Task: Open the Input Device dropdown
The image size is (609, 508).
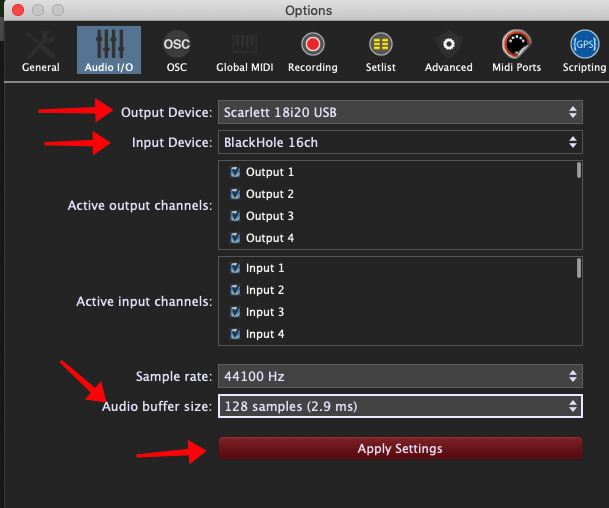Action: (x=400, y=142)
